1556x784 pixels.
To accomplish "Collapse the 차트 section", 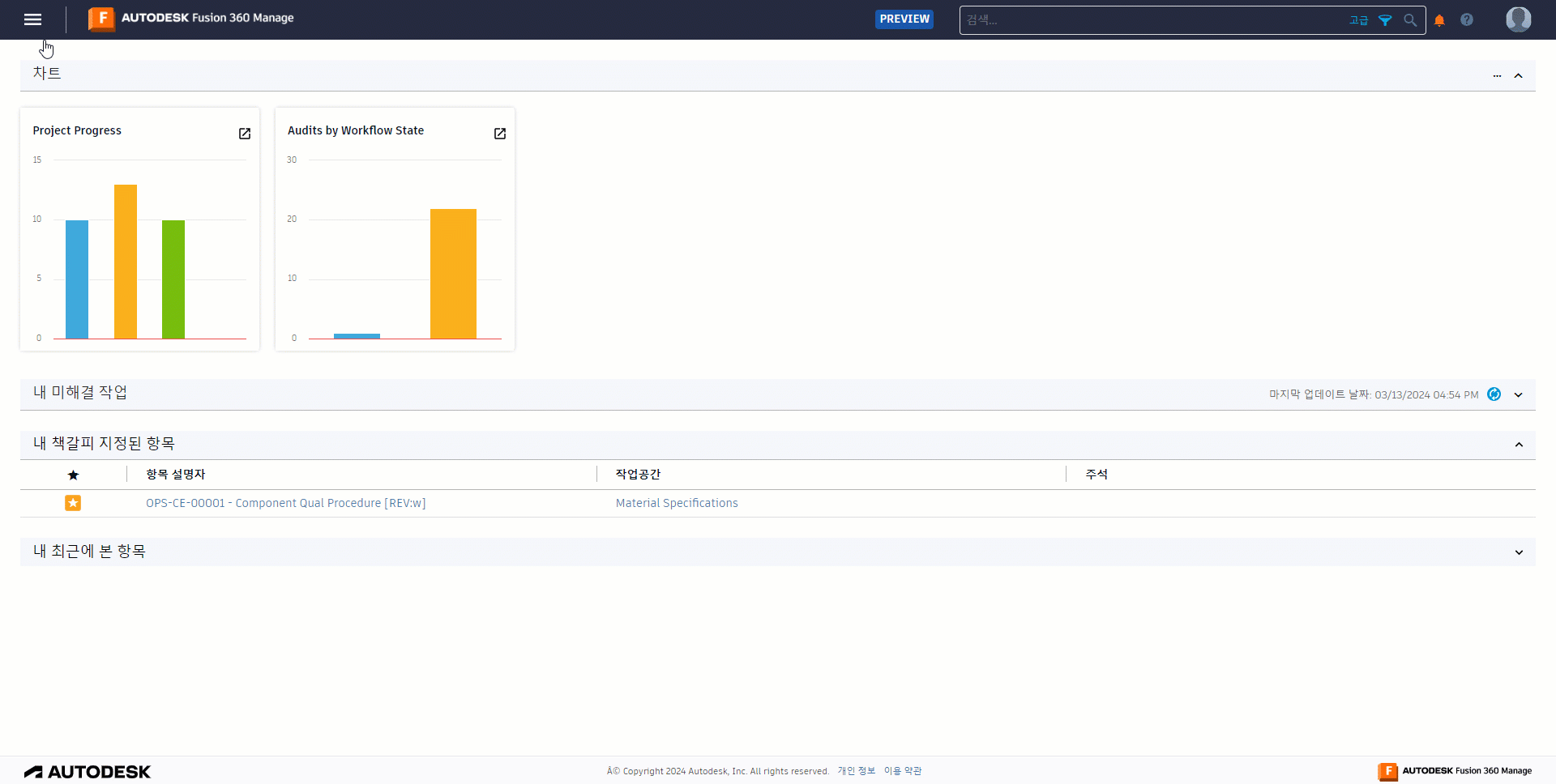I will coord(1519,75).
